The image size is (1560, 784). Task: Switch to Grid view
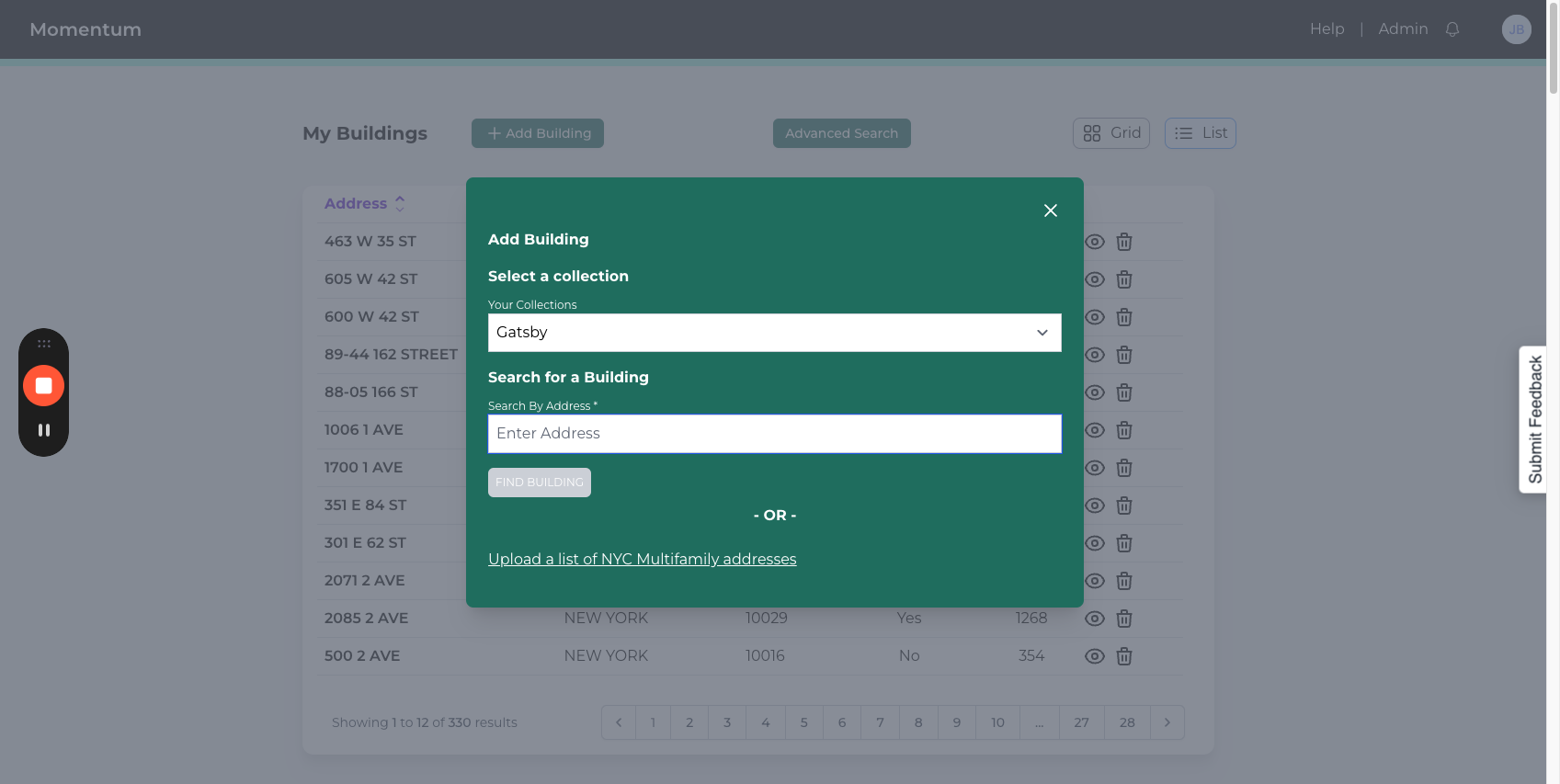tap(1111, 133)
